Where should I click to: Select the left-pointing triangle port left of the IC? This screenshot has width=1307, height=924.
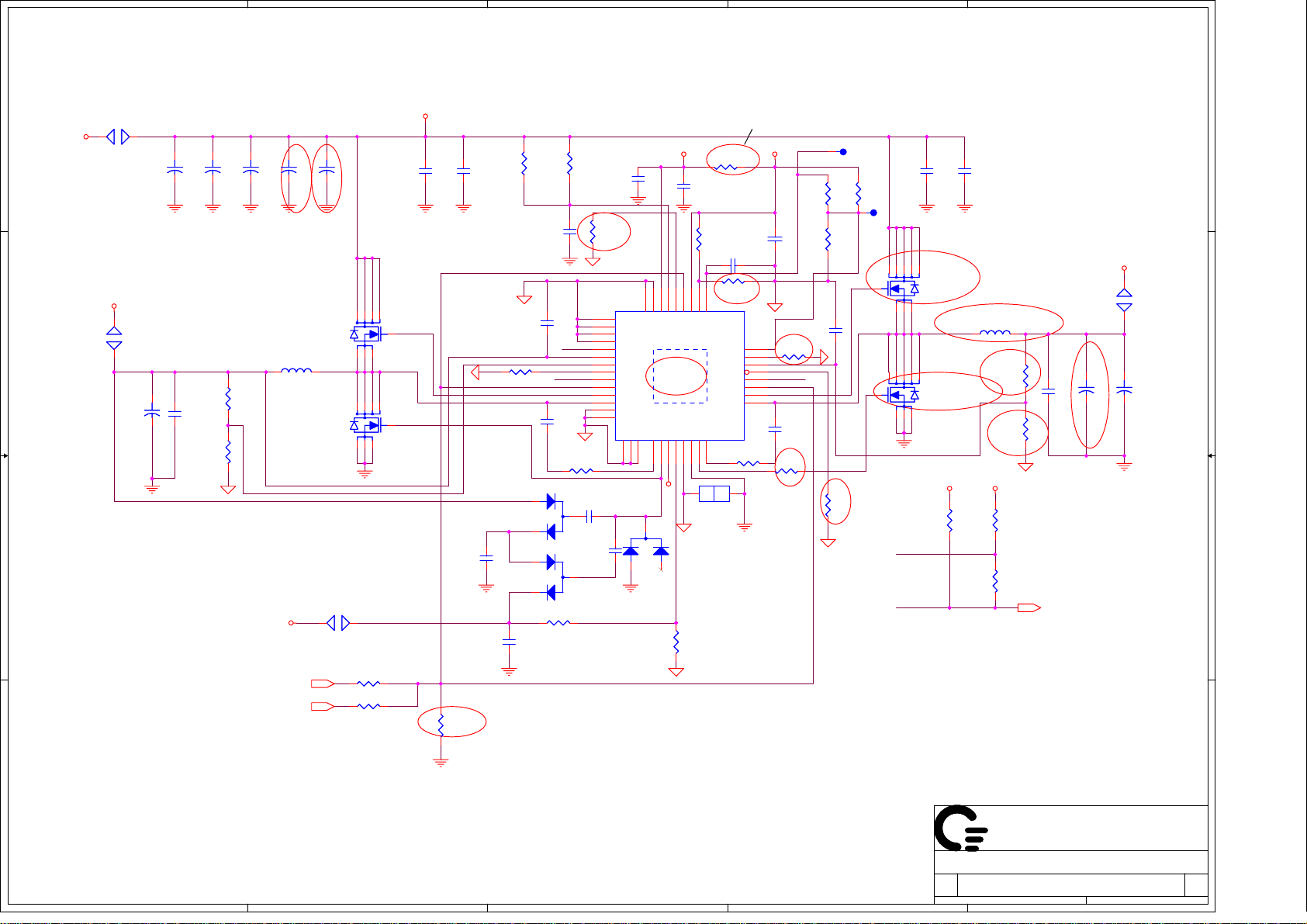(475, 372)
